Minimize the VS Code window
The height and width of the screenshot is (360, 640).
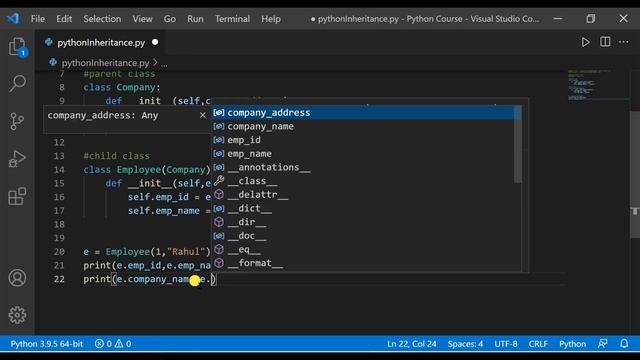click(x=558, y=18)
